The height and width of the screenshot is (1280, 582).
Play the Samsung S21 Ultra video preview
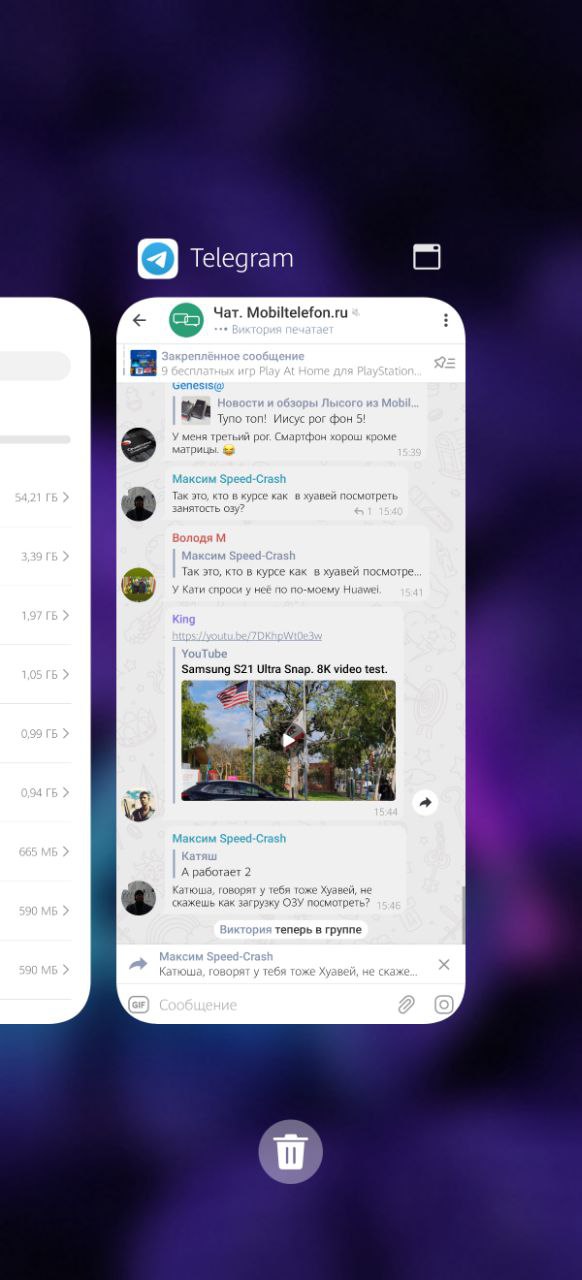coord(288,740)
